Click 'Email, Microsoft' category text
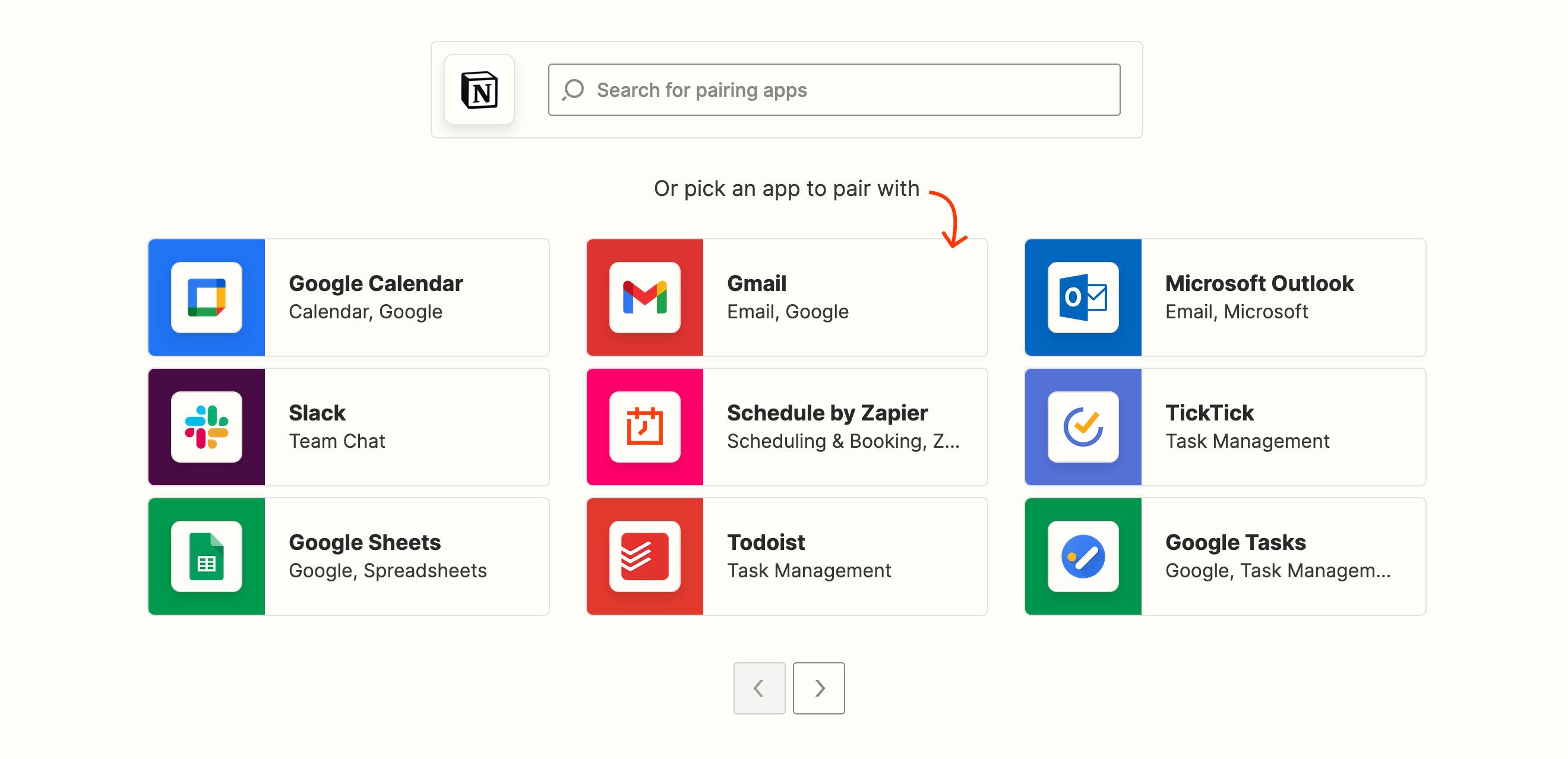This screenshot has width=1568, height=759. [x=1236, y=312]
